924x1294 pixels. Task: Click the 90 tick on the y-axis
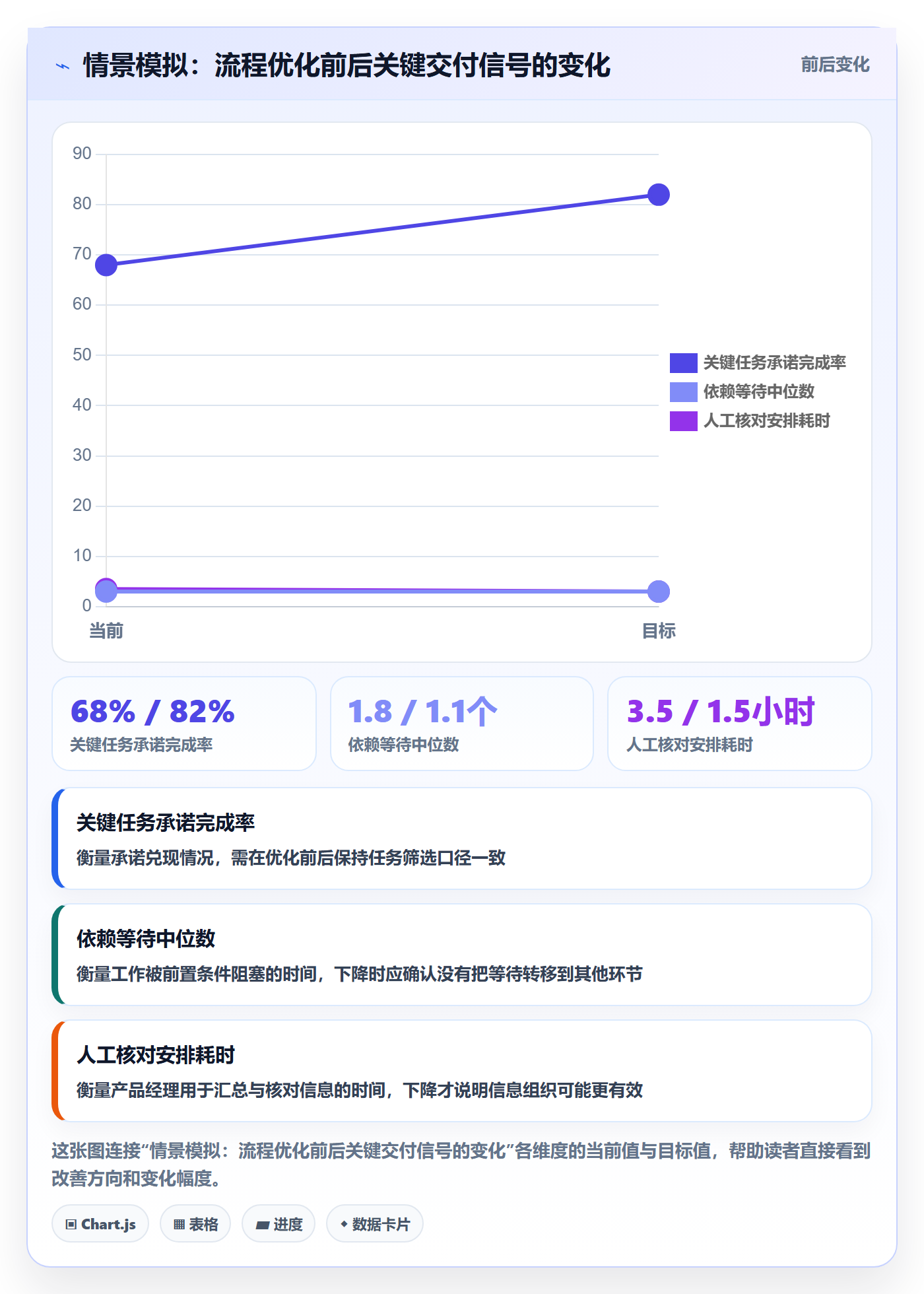(x=82, y=154)
